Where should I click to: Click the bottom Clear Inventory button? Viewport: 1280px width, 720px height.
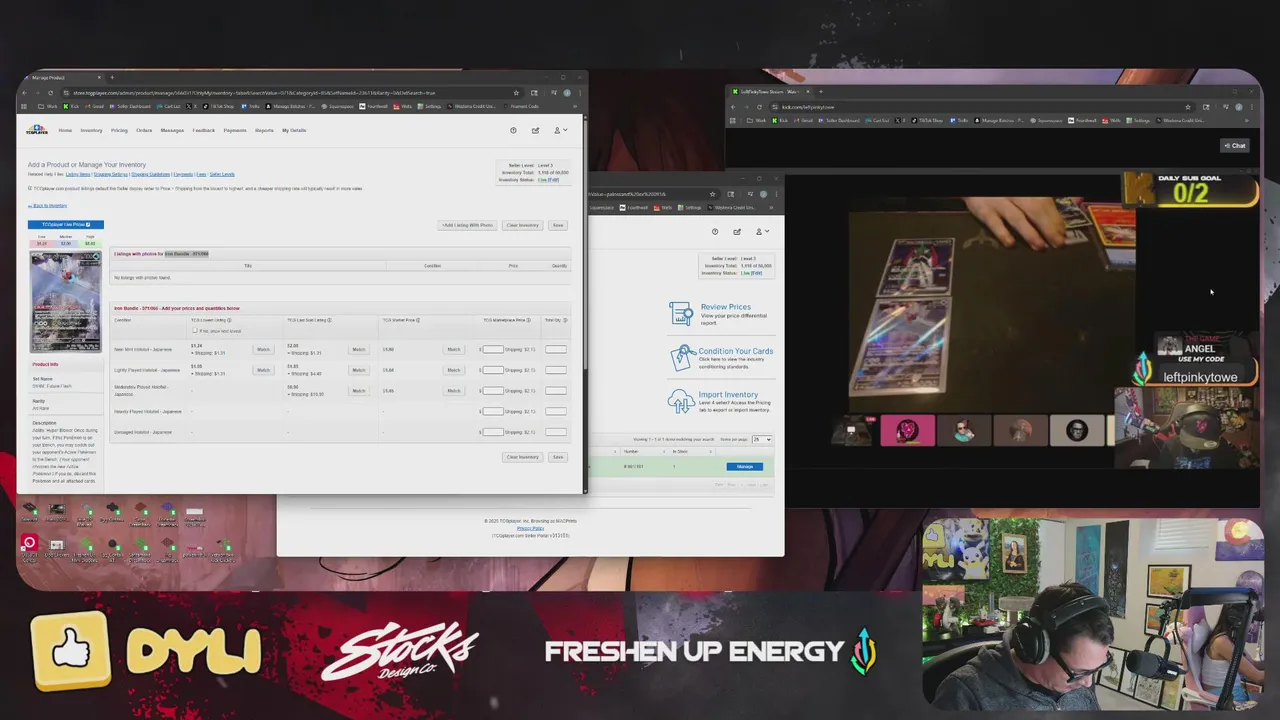click(522, 457)
